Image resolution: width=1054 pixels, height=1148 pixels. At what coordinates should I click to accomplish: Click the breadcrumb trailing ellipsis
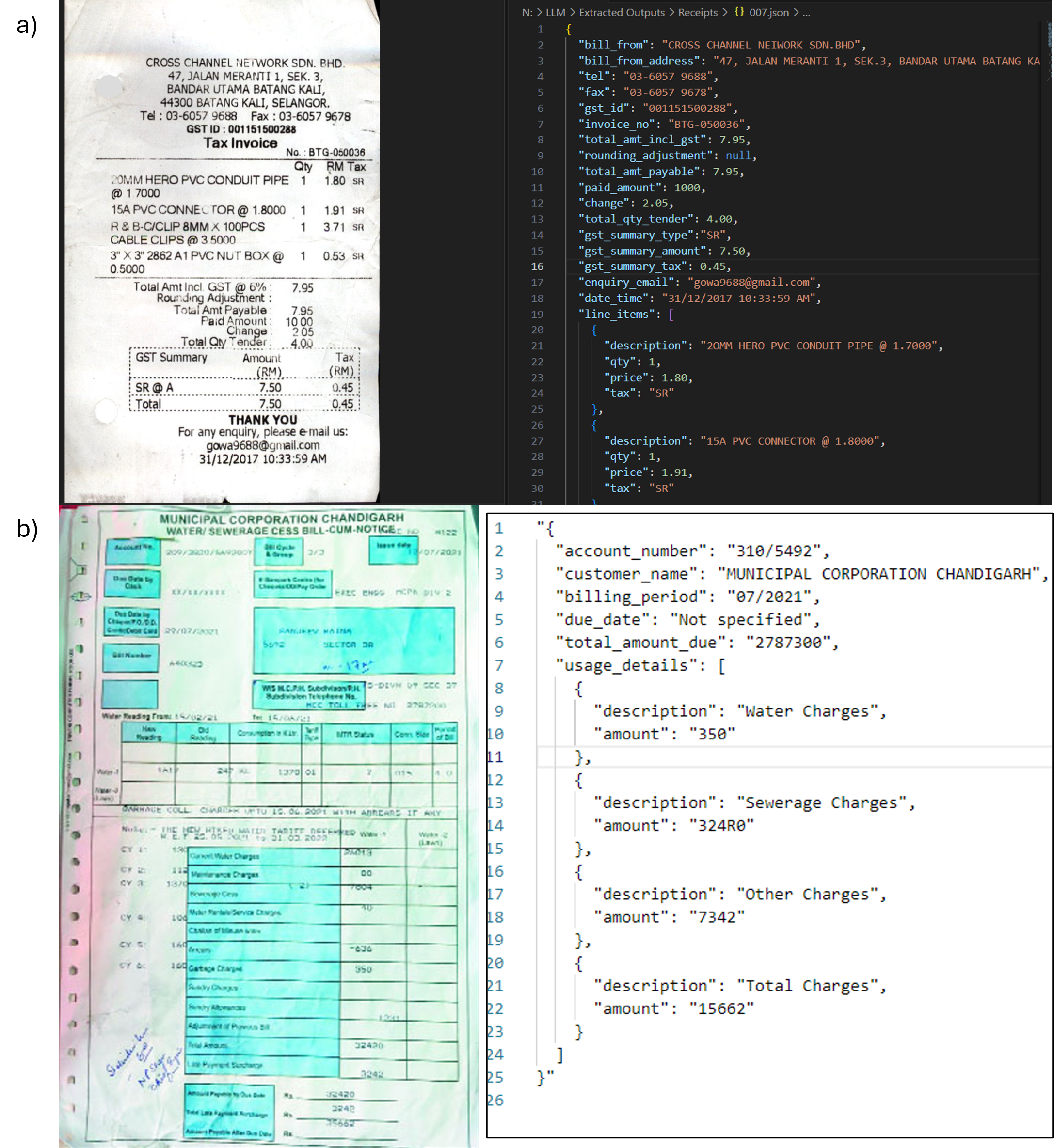tap(806, 13)
